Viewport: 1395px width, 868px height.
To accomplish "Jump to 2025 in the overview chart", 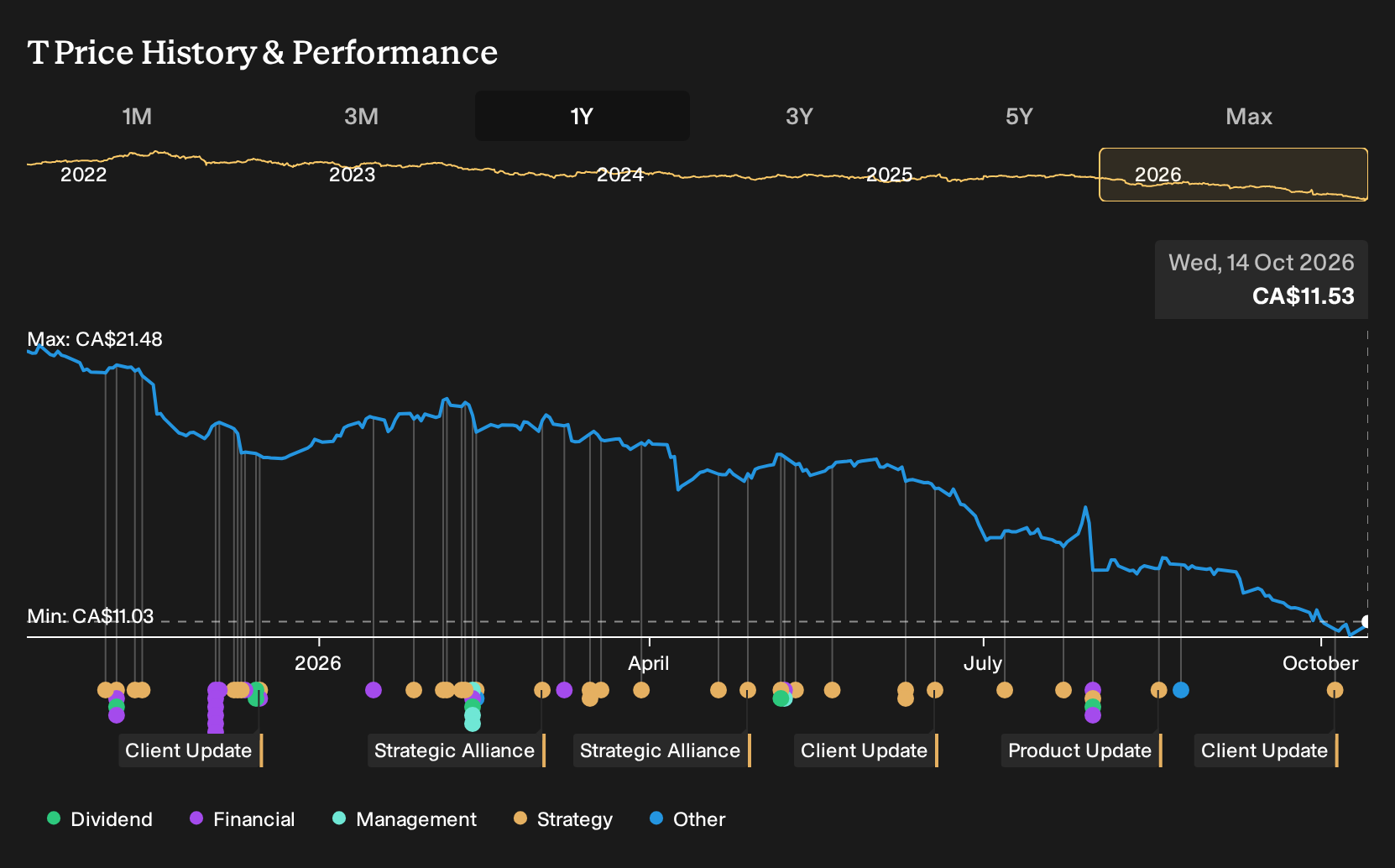I will click(890, 175).
